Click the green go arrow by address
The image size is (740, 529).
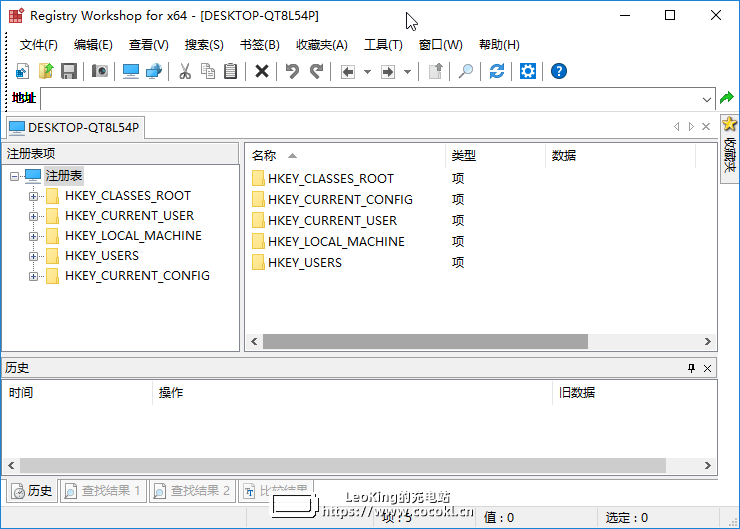[x=727, y=98]
